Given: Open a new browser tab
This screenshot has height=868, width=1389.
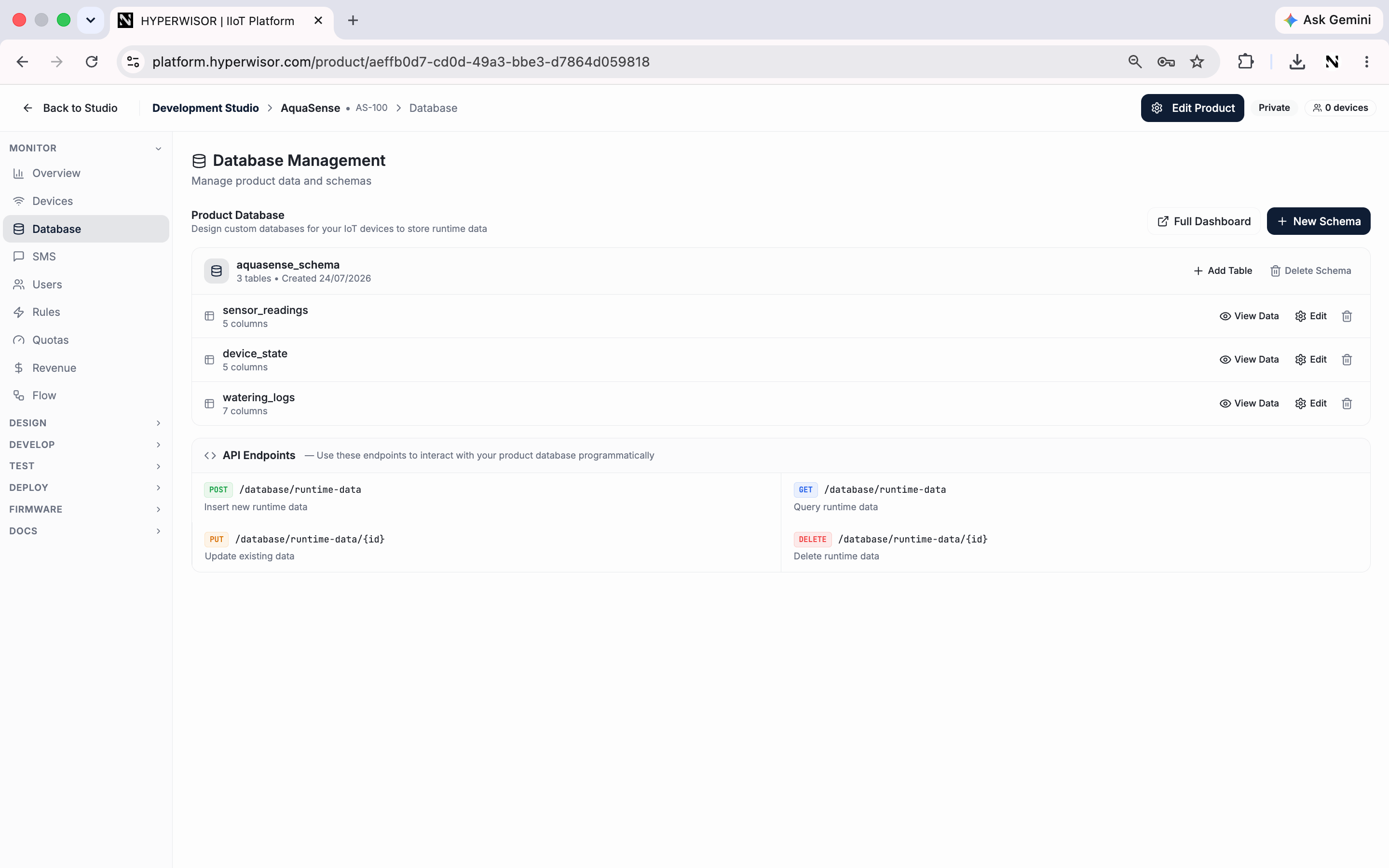Looking at the screenshot, I should click(353, 21).
